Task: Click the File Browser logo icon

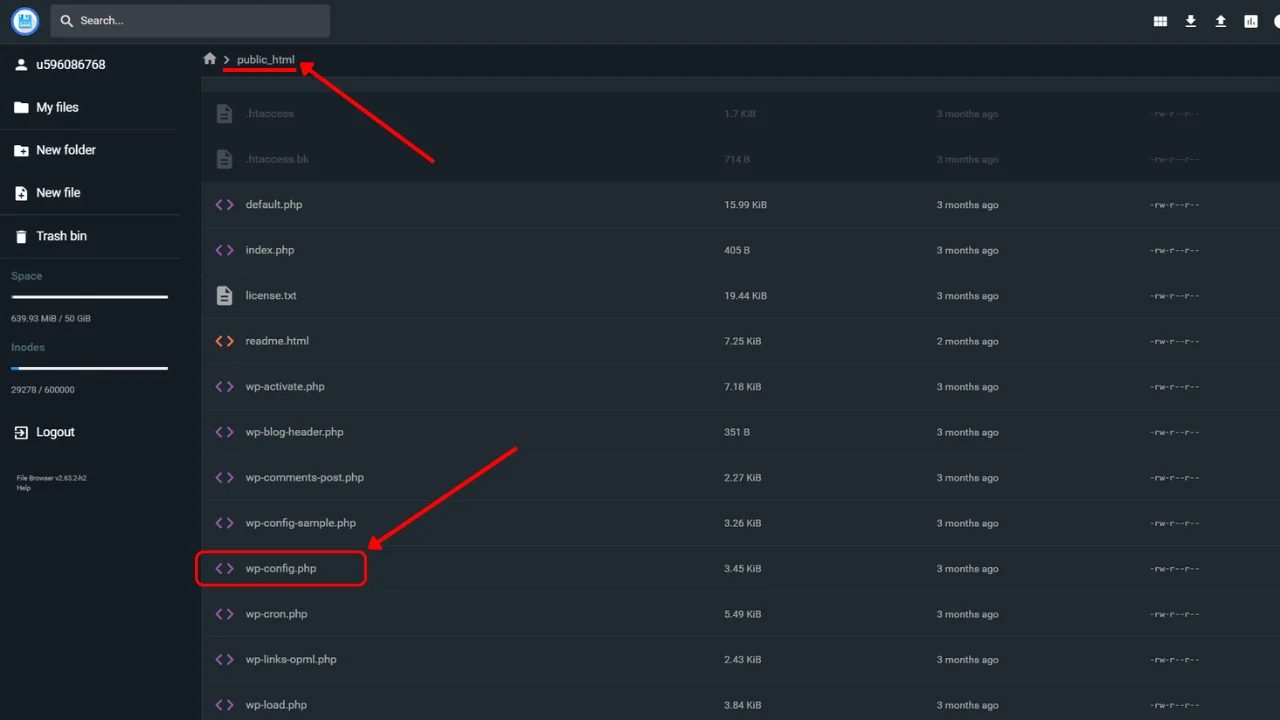Action: [25, 20]
